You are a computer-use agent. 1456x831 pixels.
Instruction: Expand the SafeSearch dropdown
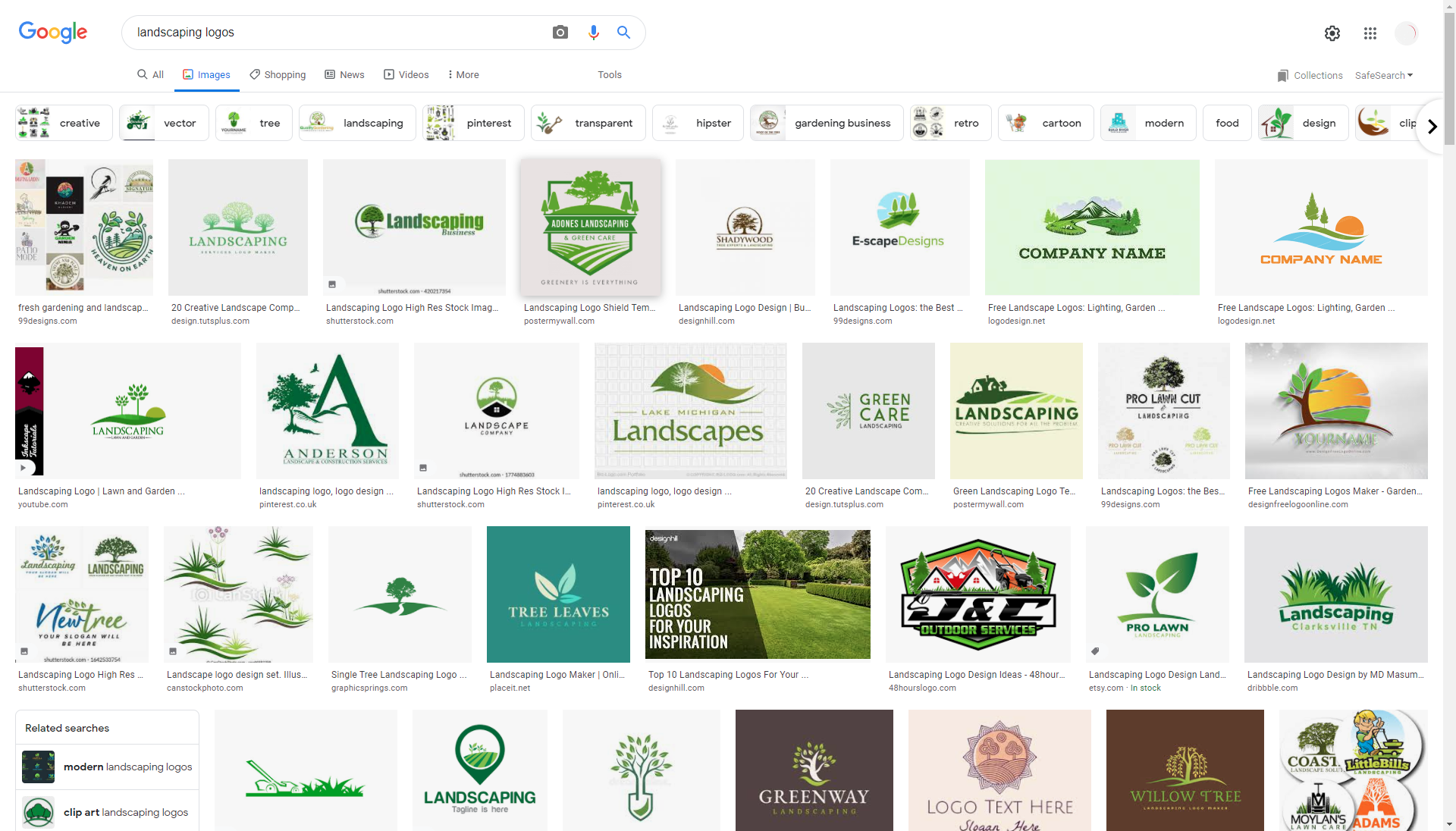click(x=1384, y=76)
